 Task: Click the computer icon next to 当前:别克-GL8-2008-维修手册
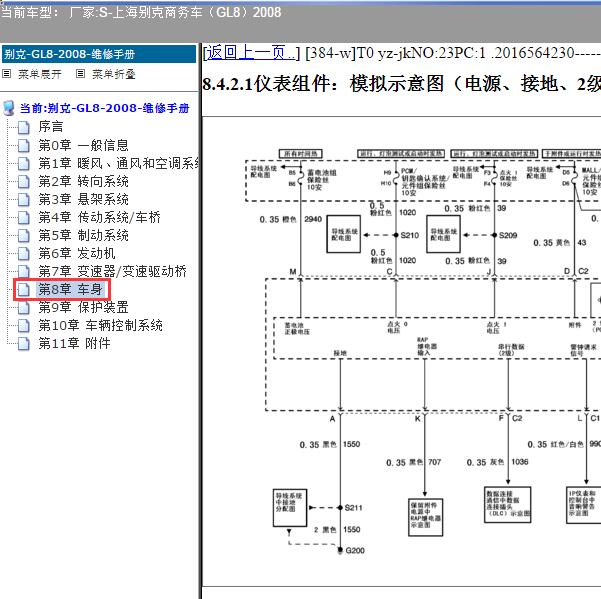9,108
